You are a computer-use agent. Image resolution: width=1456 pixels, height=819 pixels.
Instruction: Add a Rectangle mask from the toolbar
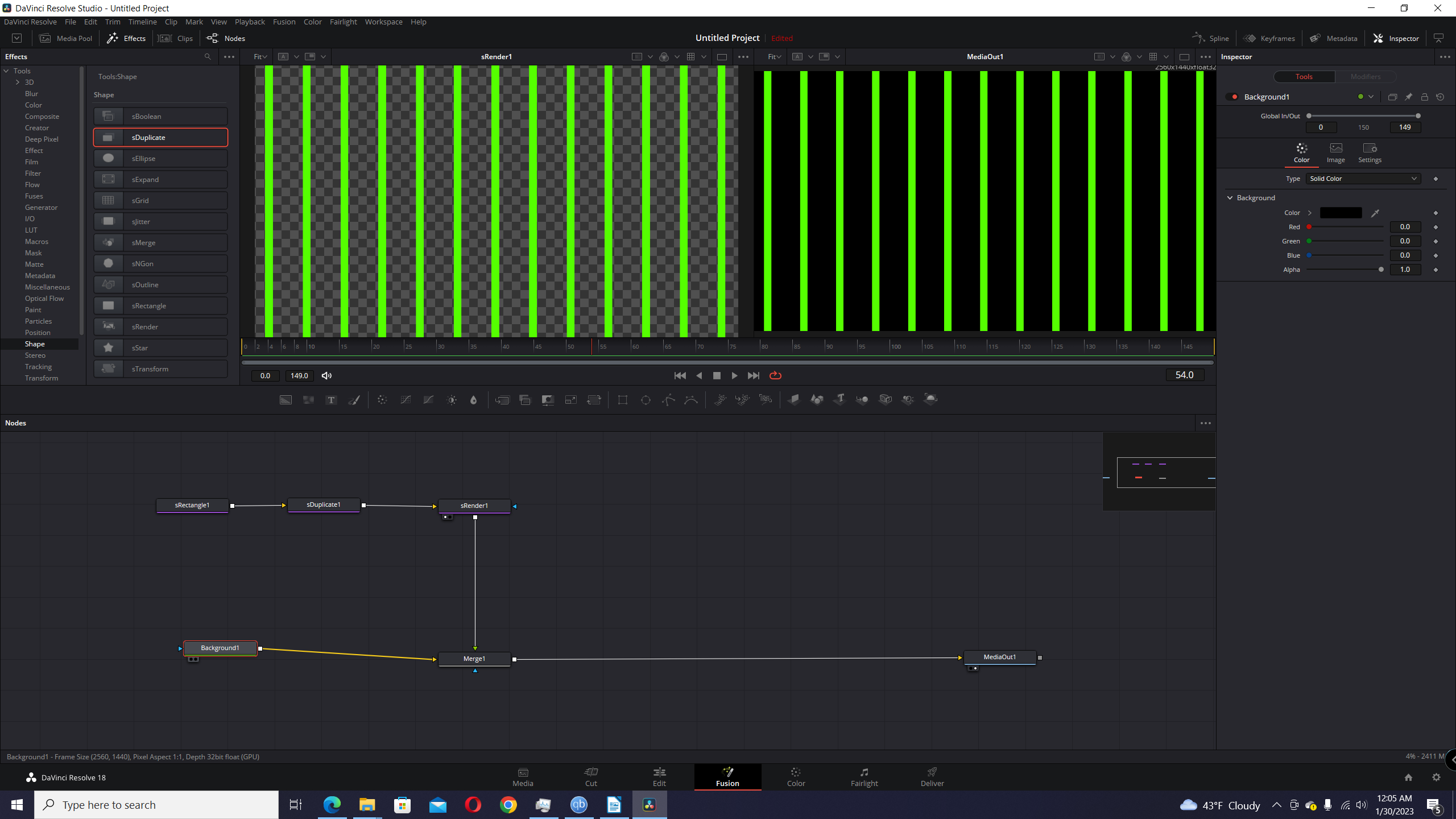(x=623, y=400)
